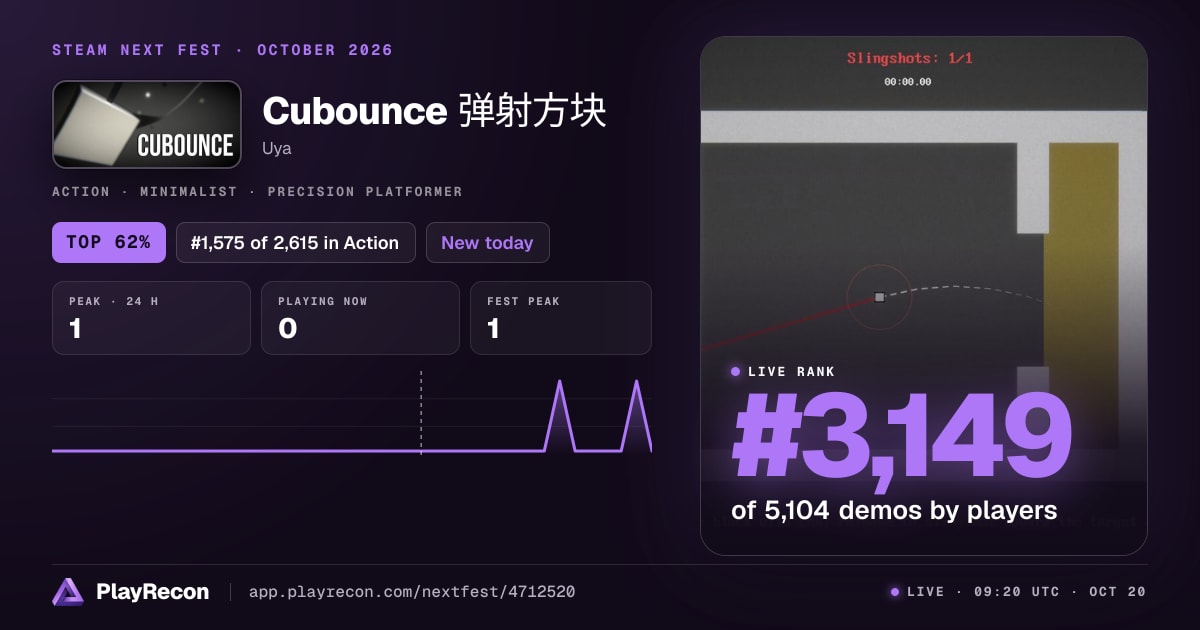Open the PEAK · 24 H stat card

point(151,318)
